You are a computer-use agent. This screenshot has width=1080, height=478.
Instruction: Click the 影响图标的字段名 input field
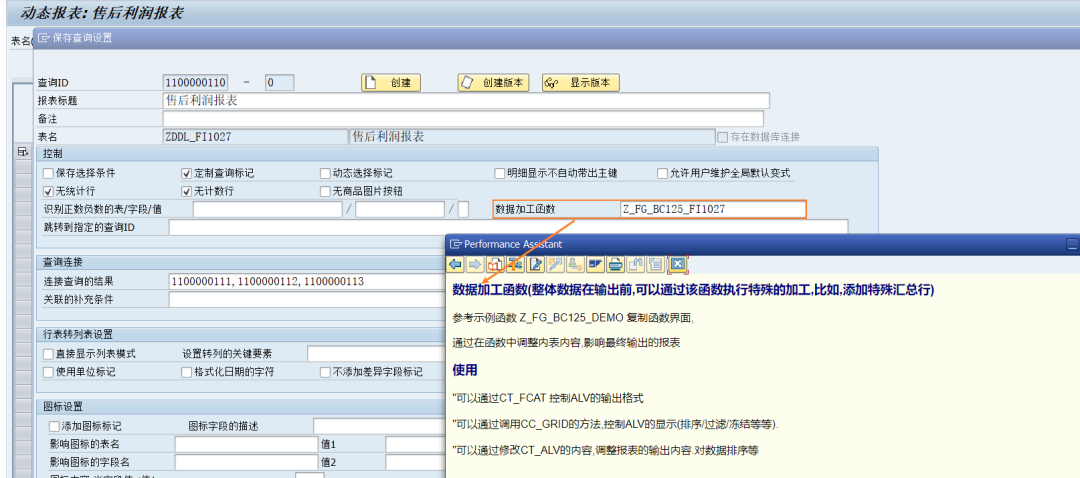[x=246, y=462]
